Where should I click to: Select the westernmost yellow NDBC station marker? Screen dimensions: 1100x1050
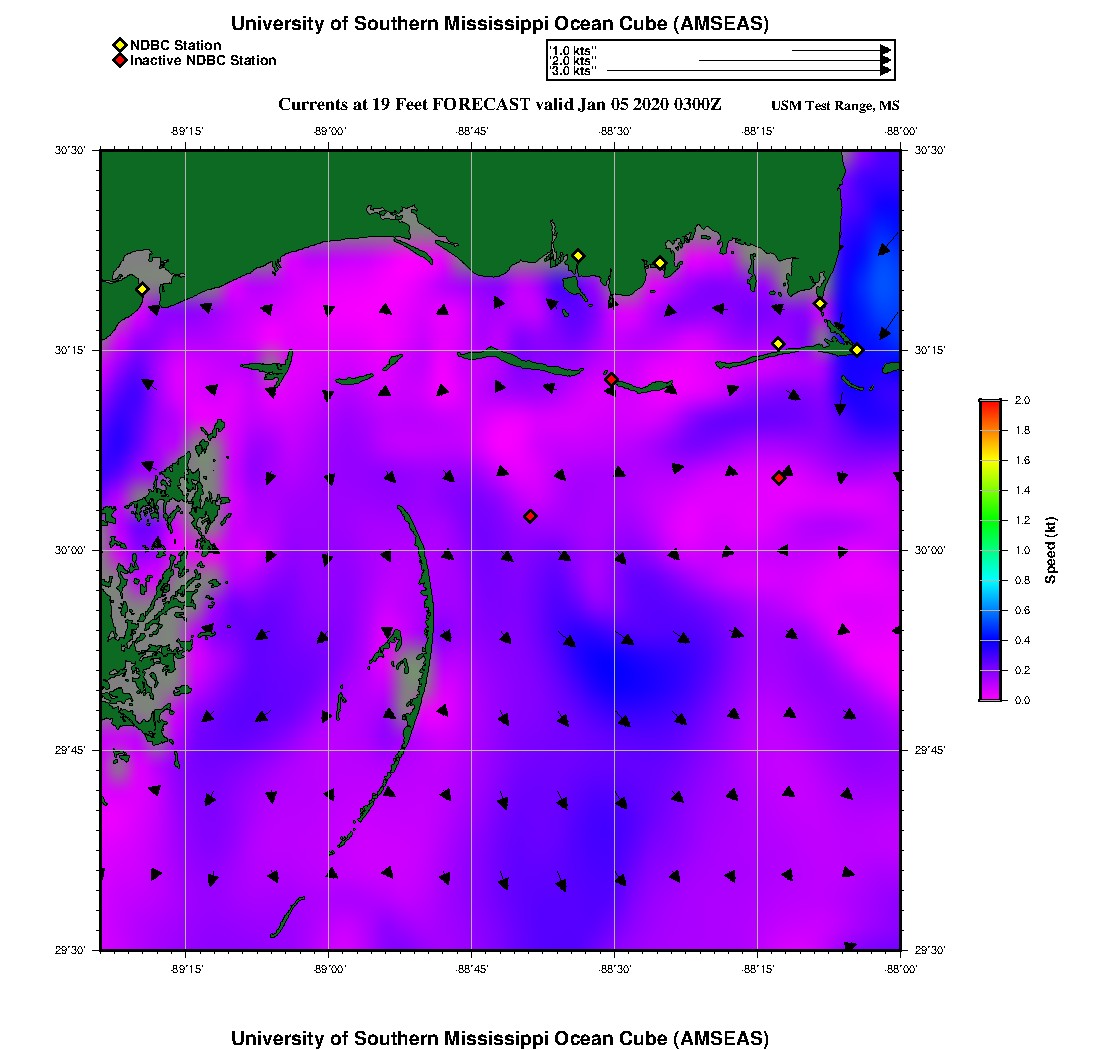coord(142,289)
